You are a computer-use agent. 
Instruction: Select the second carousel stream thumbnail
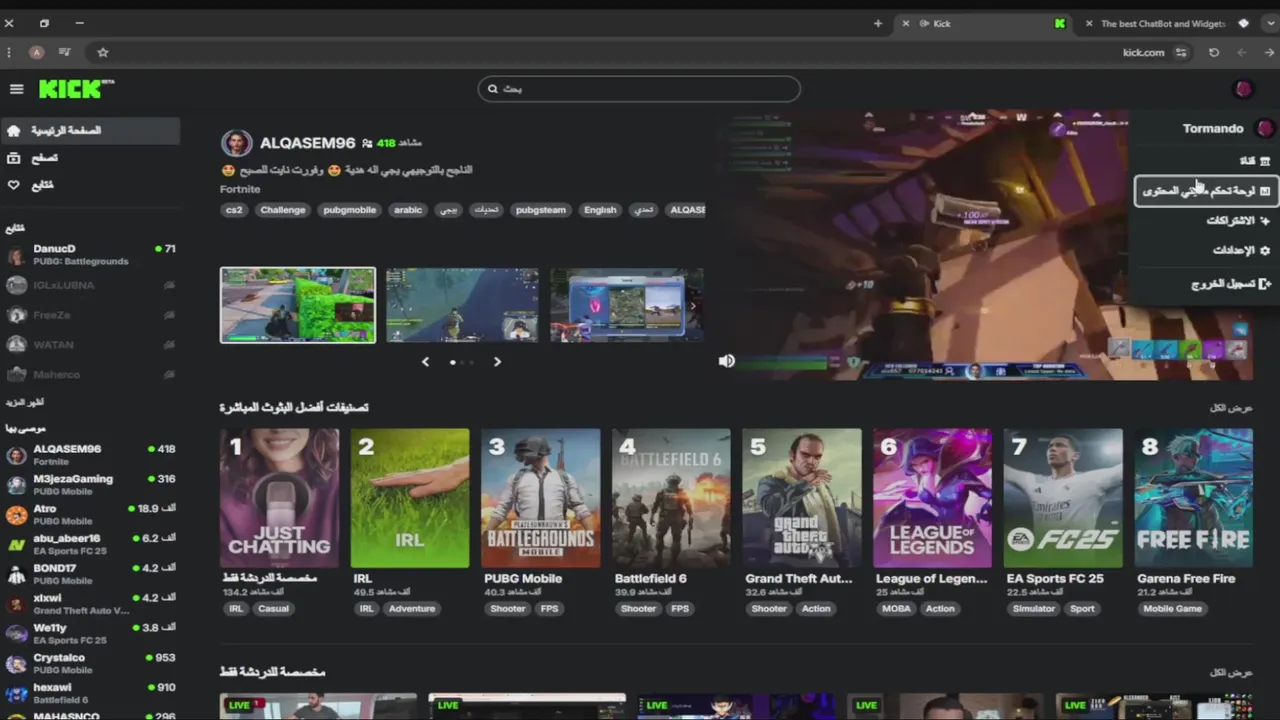point(462,305)
